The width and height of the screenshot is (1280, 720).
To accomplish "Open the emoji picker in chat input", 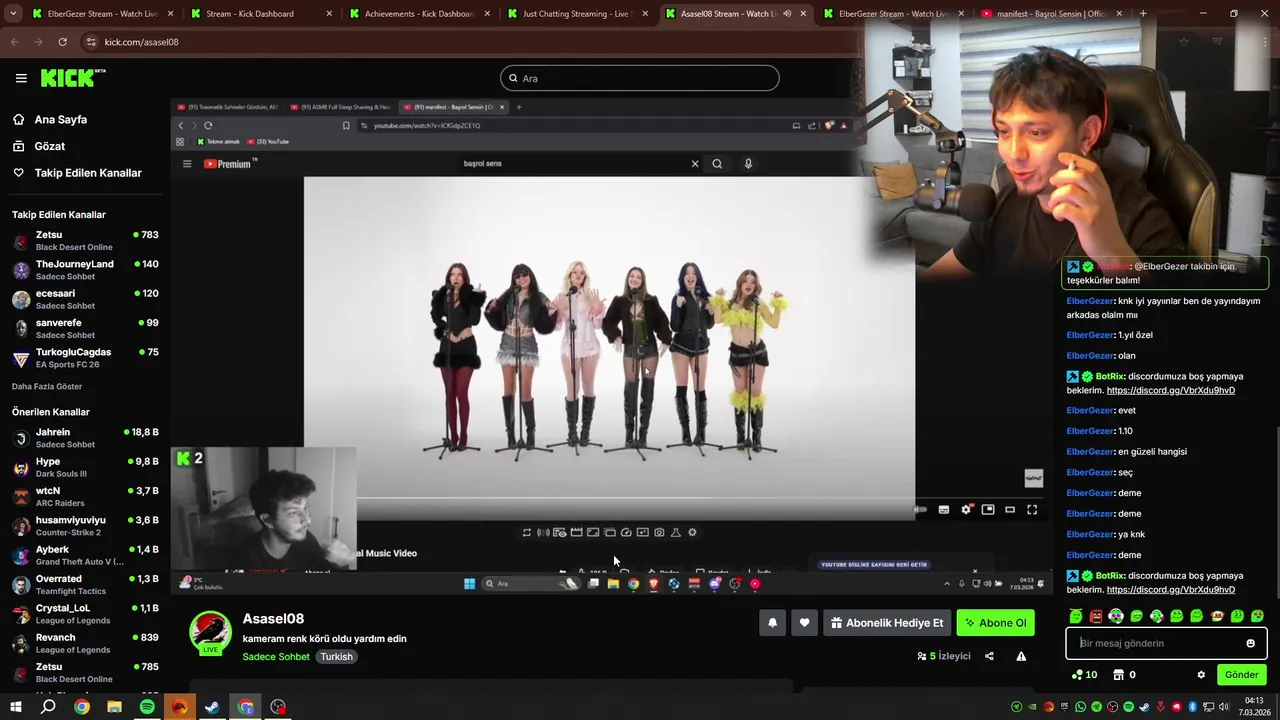I will pyautogui.click(x=1250, y=643).
